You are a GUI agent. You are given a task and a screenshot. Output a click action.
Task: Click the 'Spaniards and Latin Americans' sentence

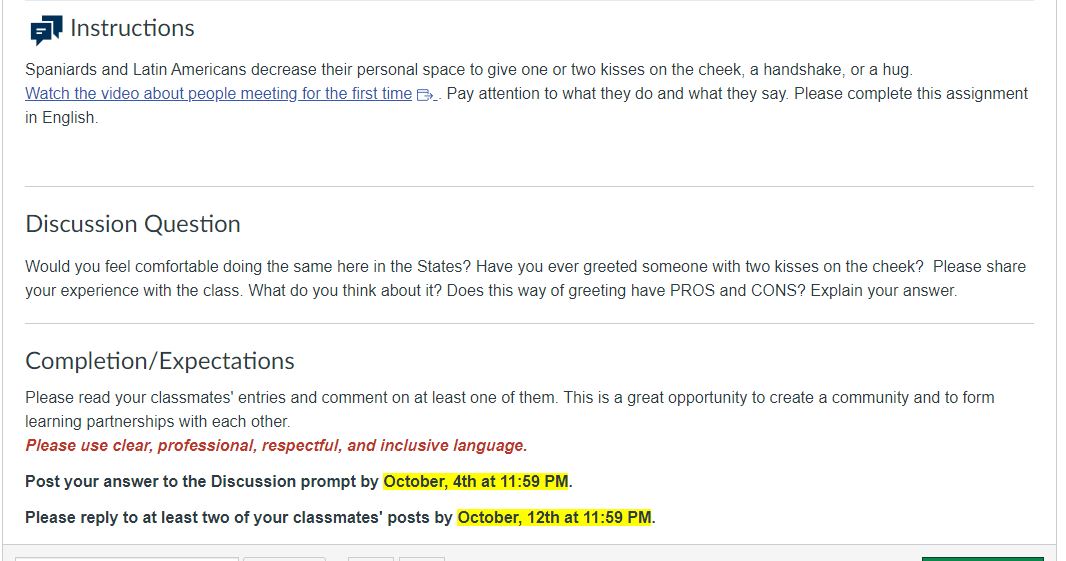point(469,69)
